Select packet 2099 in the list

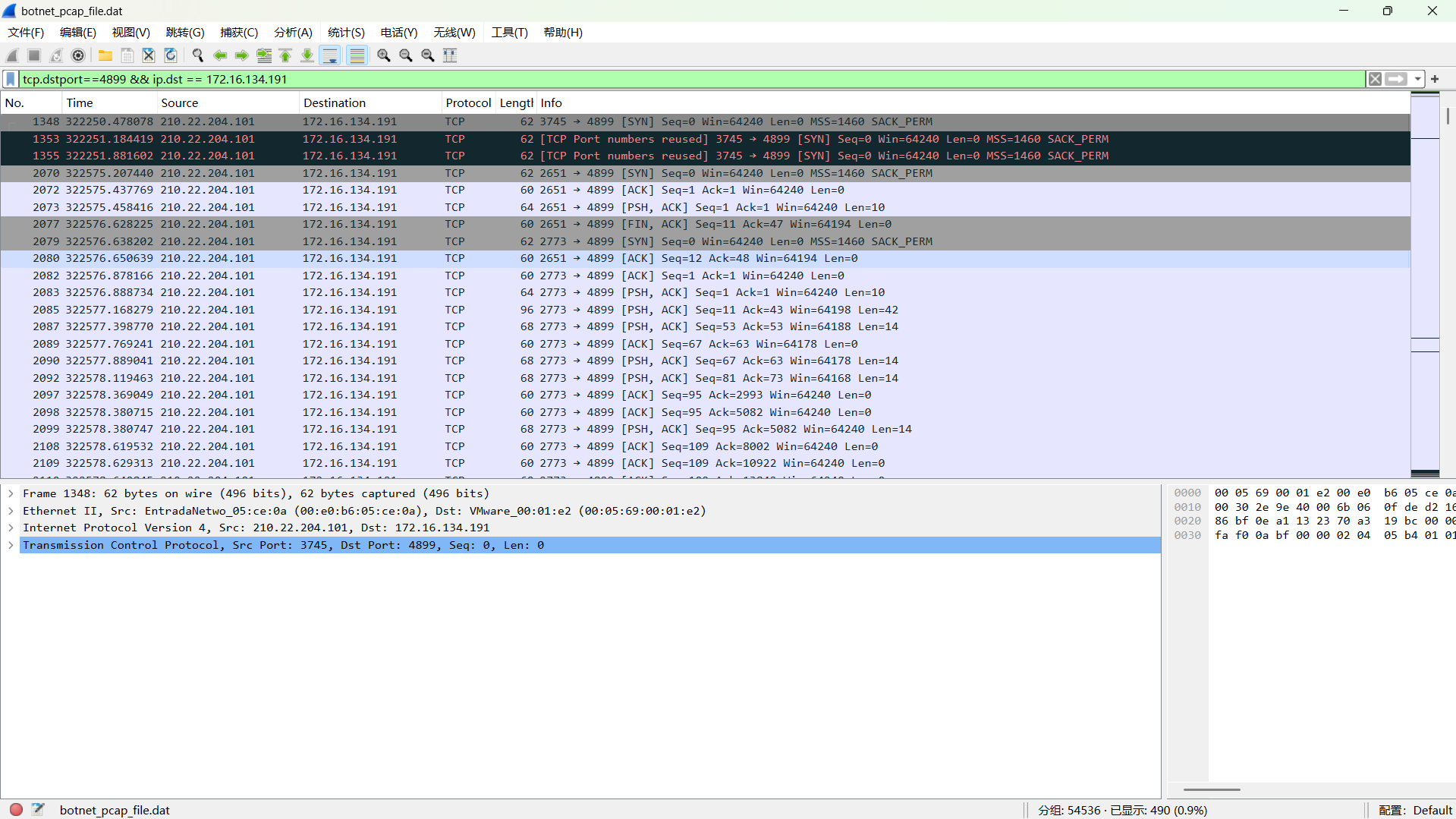706,429
